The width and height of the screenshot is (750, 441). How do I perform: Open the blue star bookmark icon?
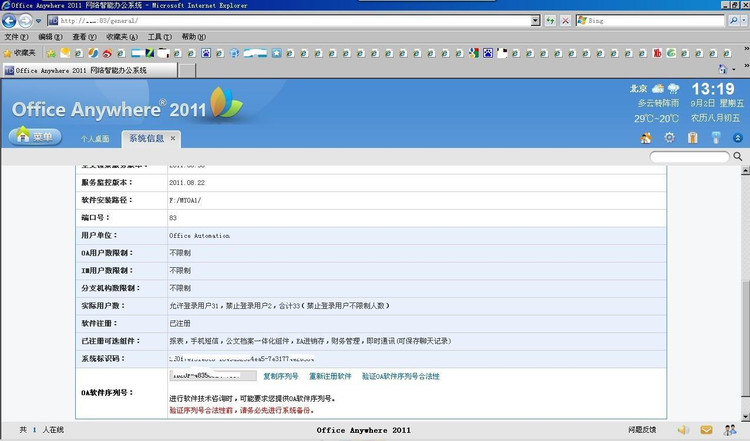pos(276,53)
